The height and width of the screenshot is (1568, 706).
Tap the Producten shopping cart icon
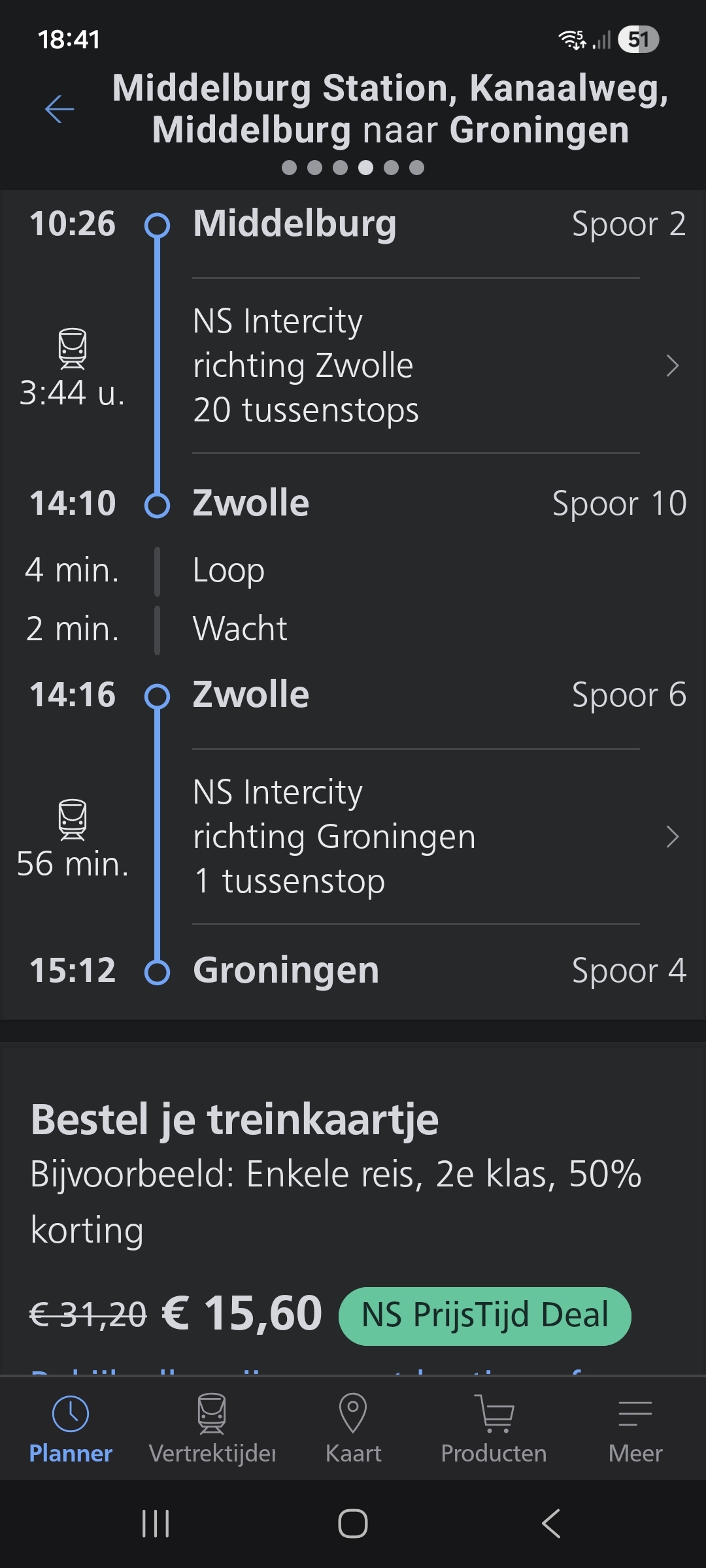point(494,1413)
